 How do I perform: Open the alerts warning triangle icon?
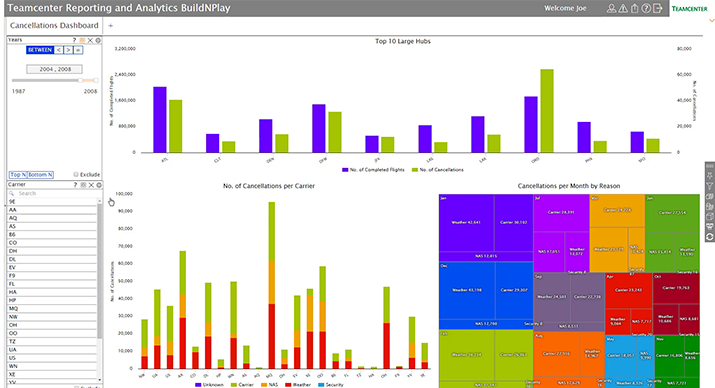pos(622,8)
